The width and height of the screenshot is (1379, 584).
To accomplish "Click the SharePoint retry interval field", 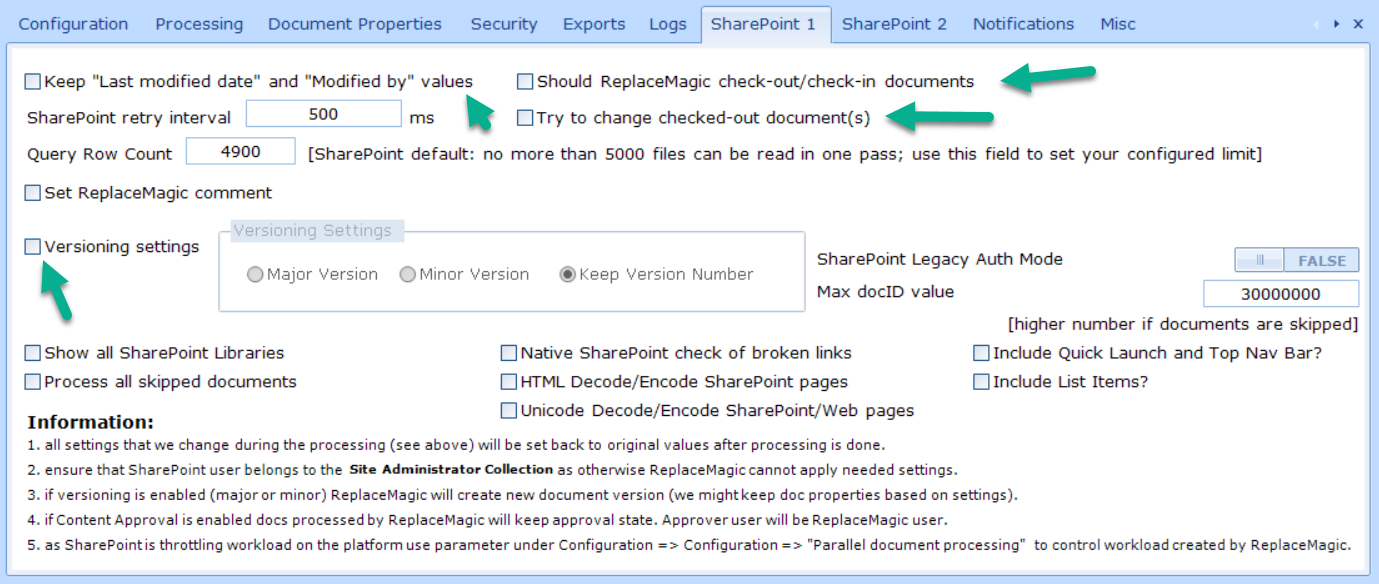I will (323, 115).
